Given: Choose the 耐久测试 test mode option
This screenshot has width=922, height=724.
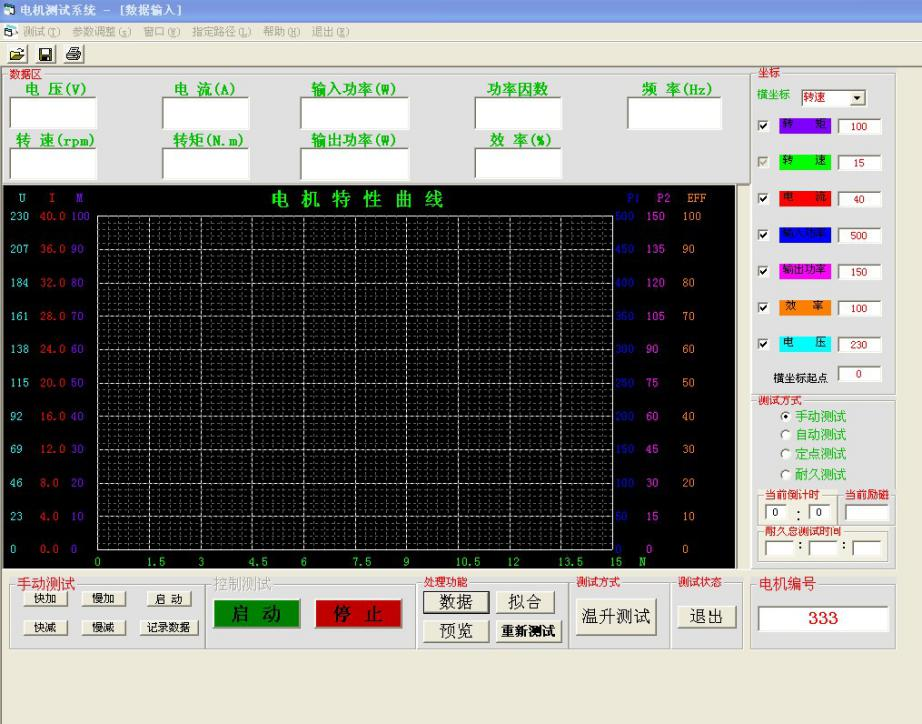Looking at the screenshot, I should 785,474.
